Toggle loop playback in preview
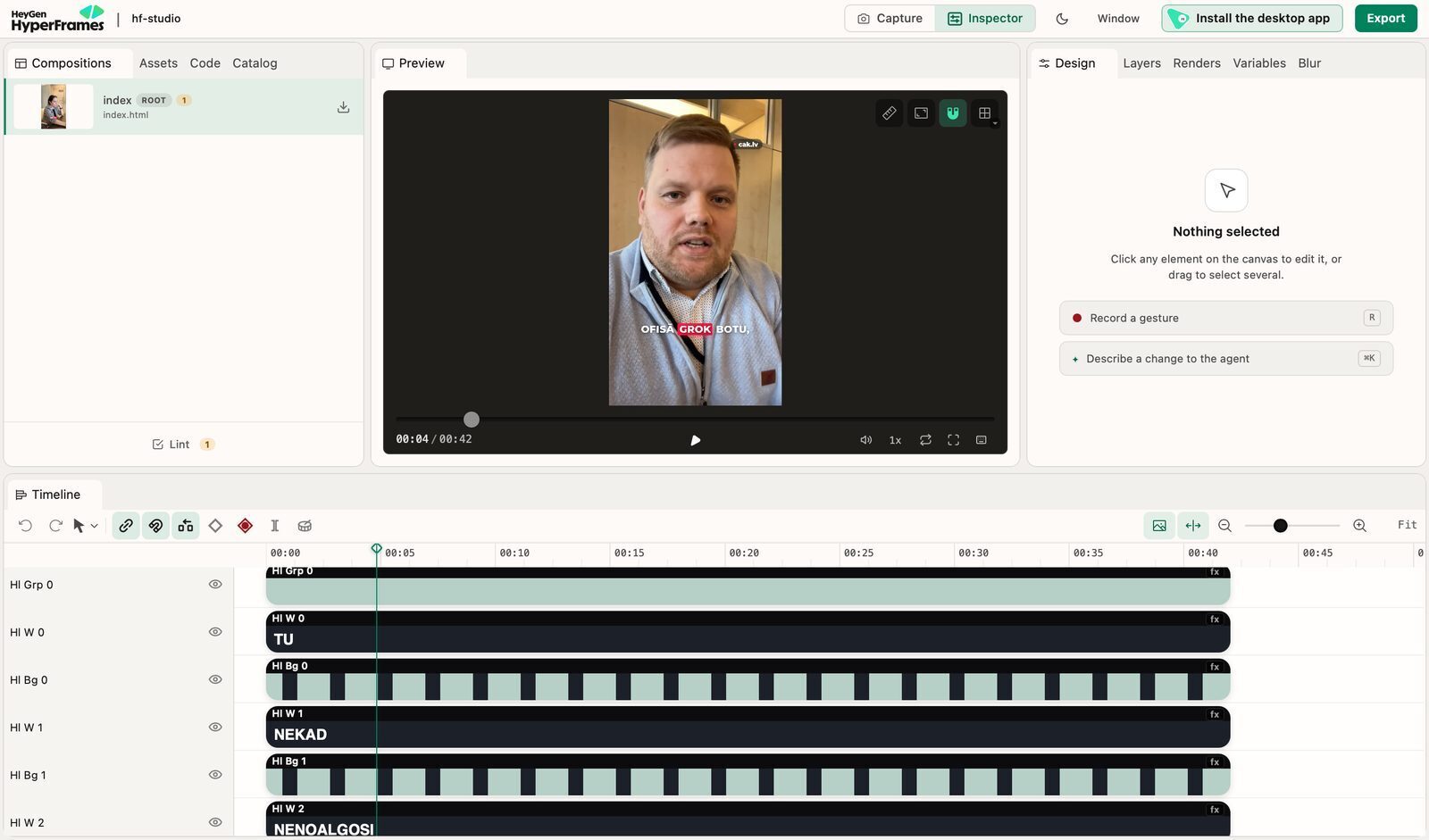This screenshot has width=1429, height=840. coord(925,440)
